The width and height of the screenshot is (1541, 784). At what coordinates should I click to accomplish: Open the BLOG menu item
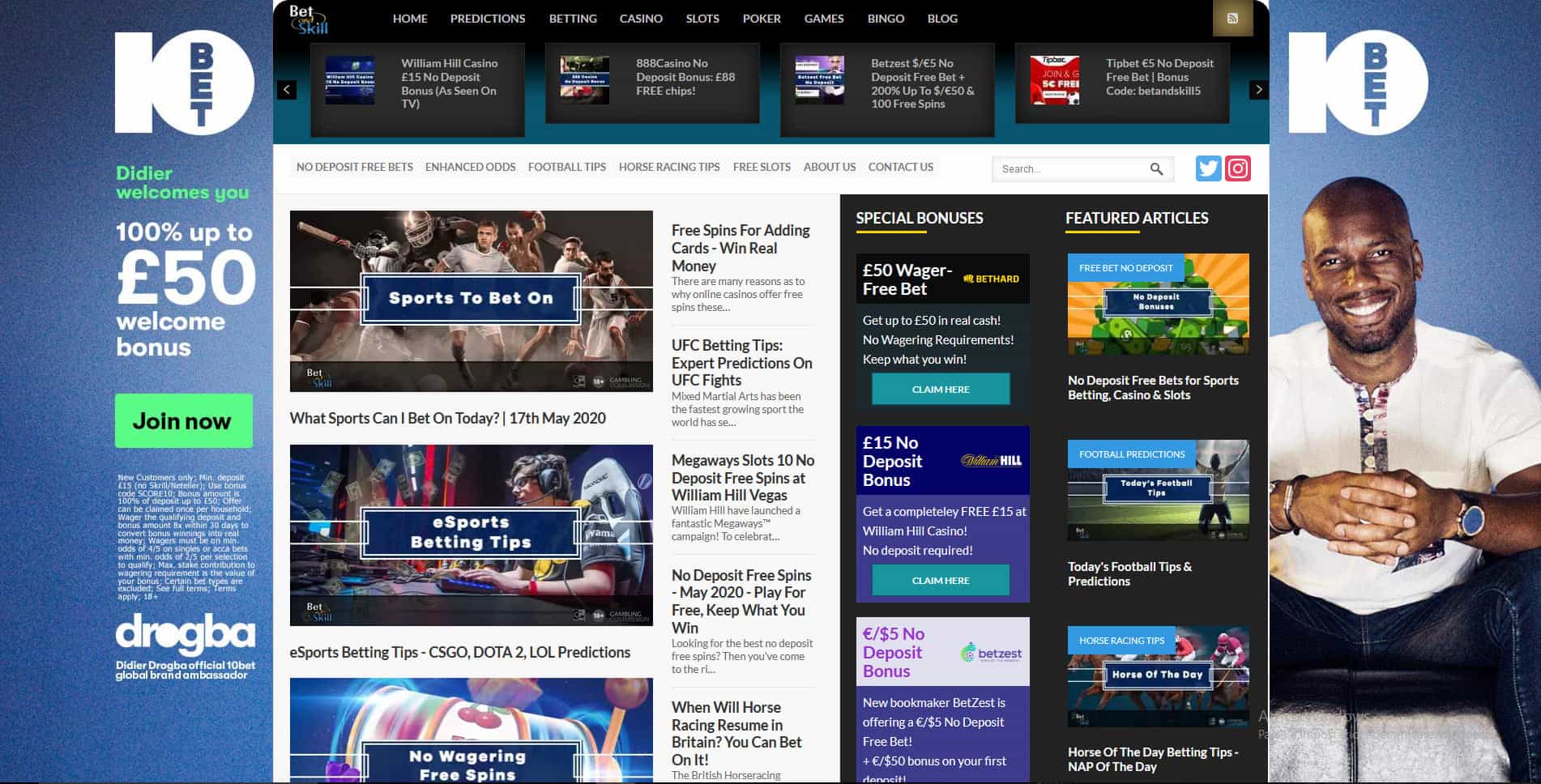coord(942,19)
